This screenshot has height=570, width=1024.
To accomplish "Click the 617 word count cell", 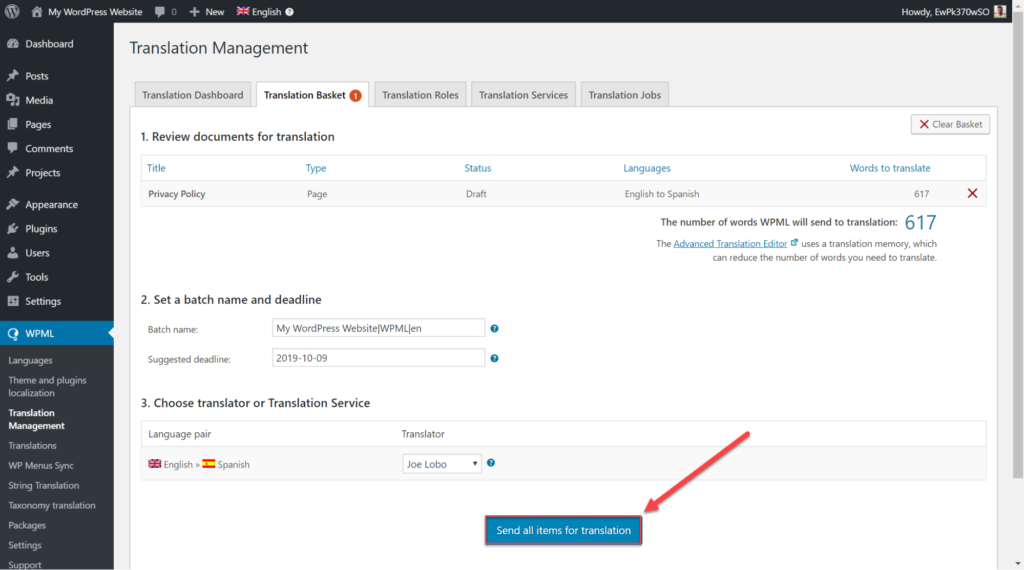I will coord(921,194).
